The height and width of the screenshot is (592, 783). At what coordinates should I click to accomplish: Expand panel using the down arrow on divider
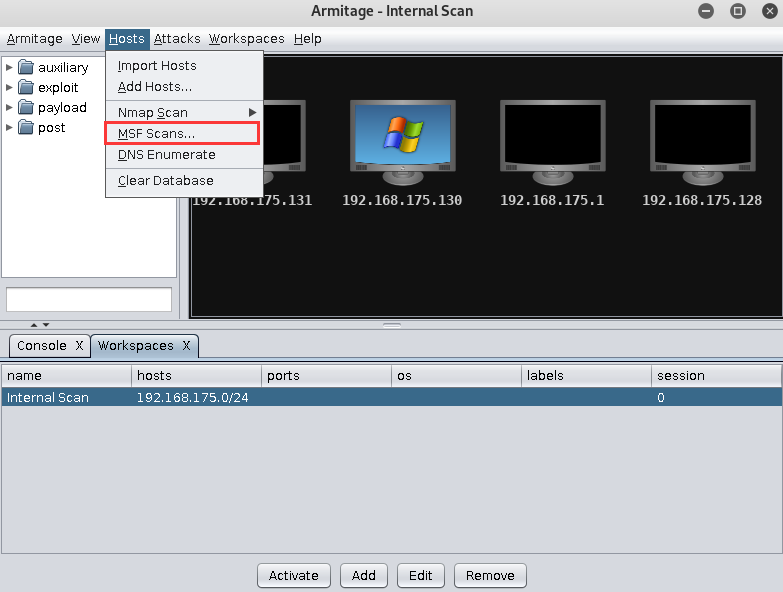46,324
